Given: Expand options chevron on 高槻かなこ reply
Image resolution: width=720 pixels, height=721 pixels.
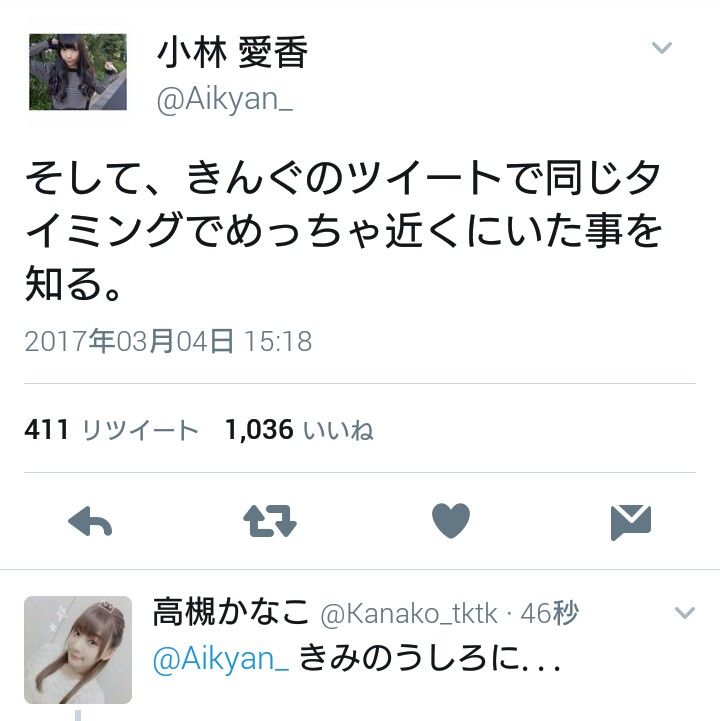Looking at the screenshot, I should (685, 612).
